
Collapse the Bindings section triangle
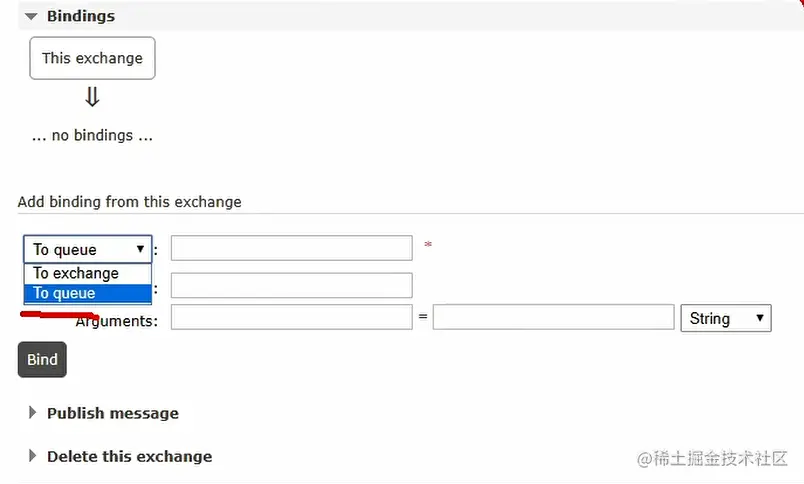pos(31,16)
